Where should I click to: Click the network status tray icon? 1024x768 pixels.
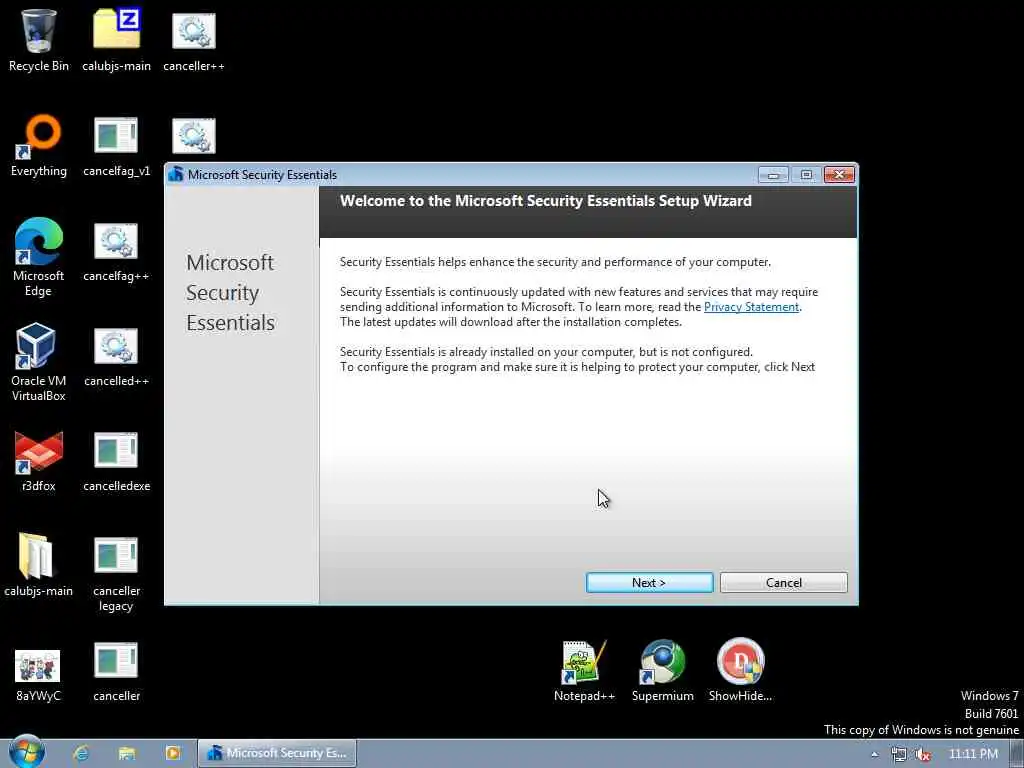[899, 754]
